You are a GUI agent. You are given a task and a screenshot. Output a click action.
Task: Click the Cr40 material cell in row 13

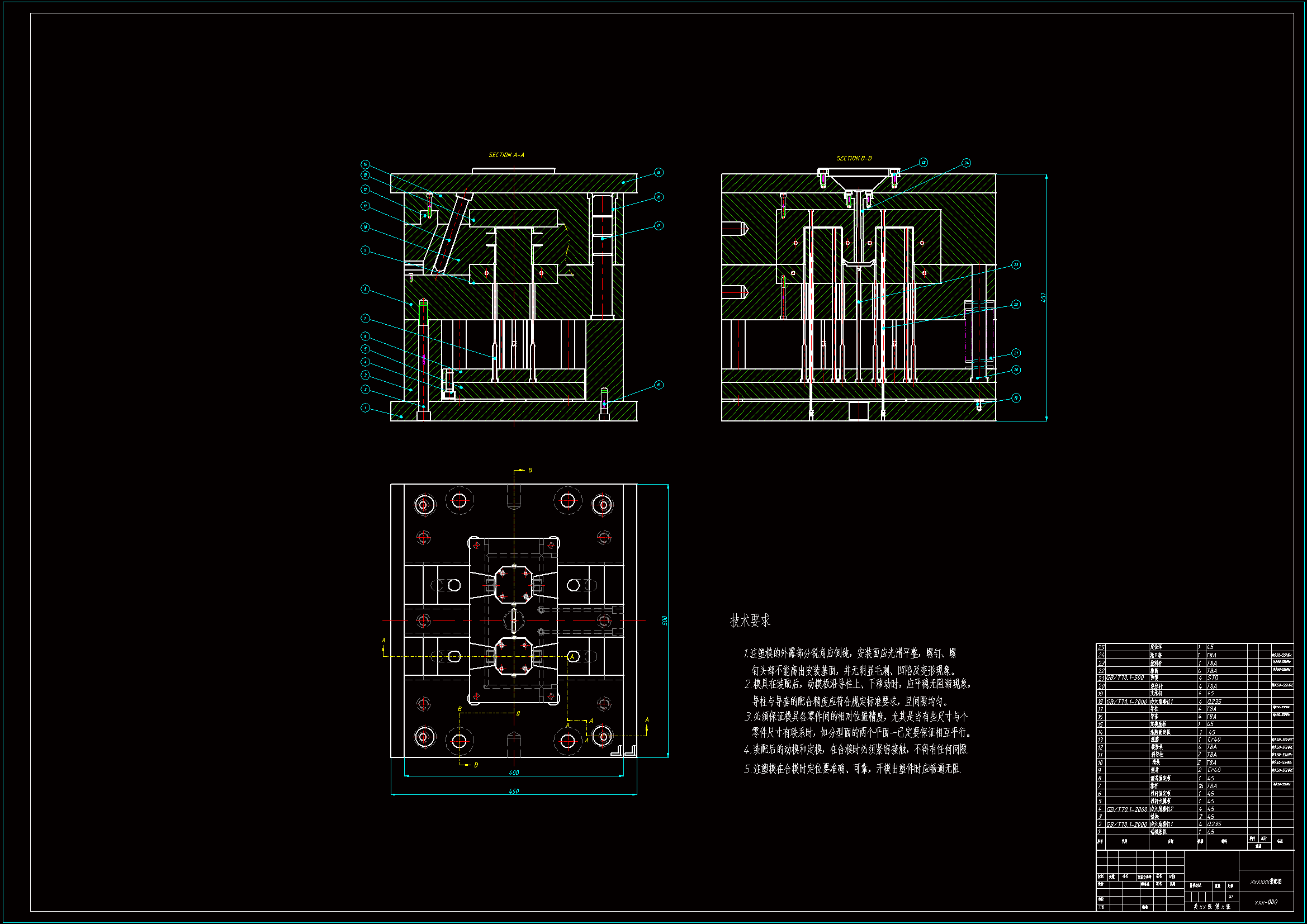1214,740
